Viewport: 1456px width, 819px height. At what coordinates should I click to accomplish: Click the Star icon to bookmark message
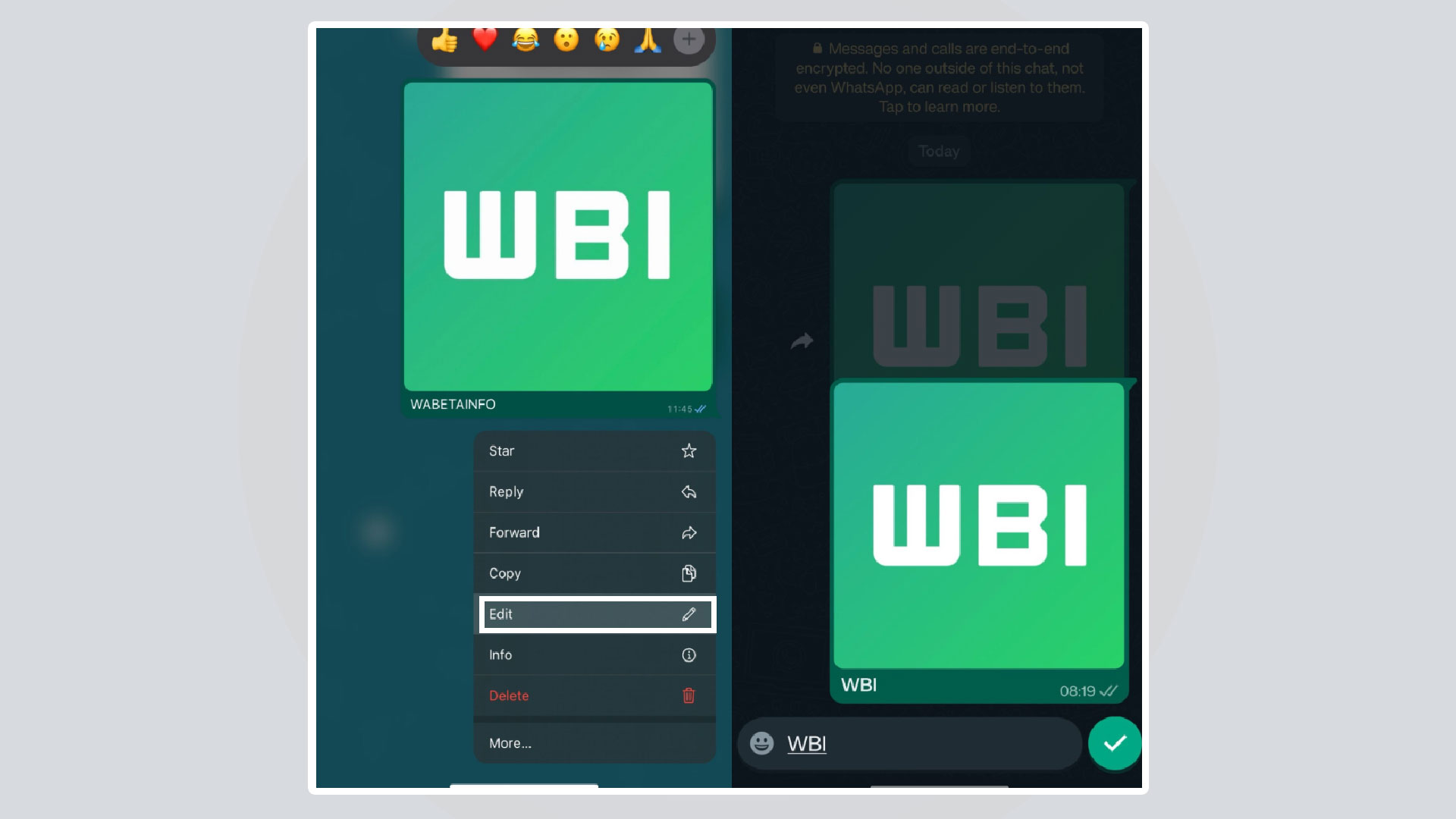[x=688, y=450]
